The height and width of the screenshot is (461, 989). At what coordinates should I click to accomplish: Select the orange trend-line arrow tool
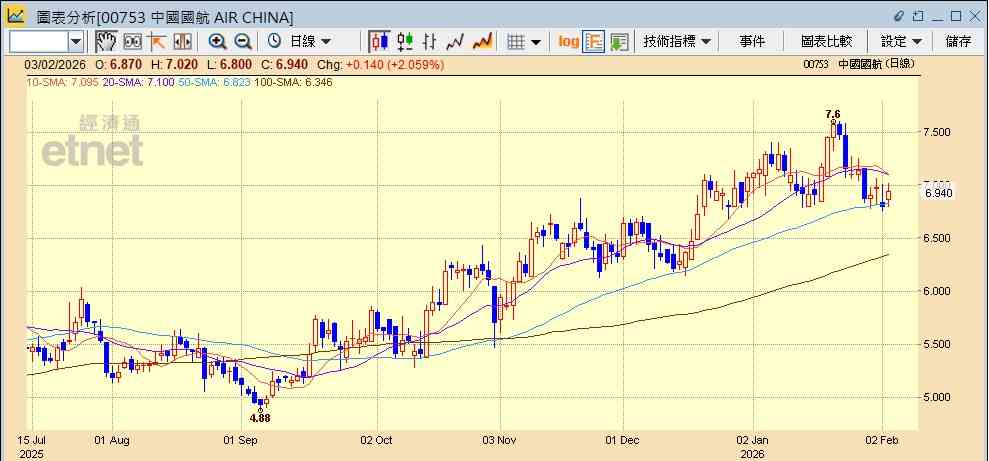point(156,42)
